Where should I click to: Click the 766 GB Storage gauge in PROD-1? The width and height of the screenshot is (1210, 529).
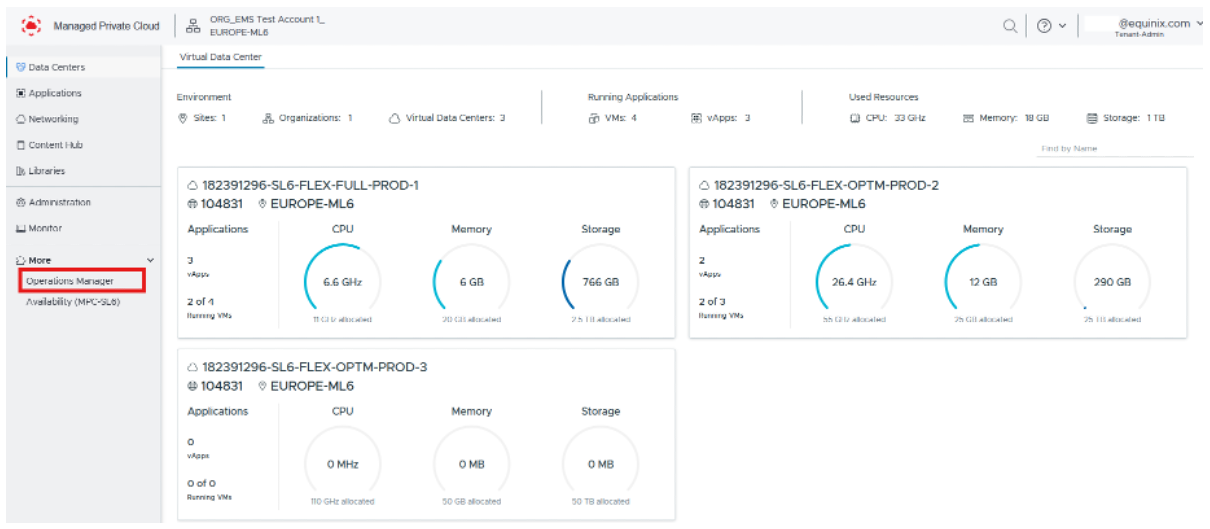[x=600, y=282]
